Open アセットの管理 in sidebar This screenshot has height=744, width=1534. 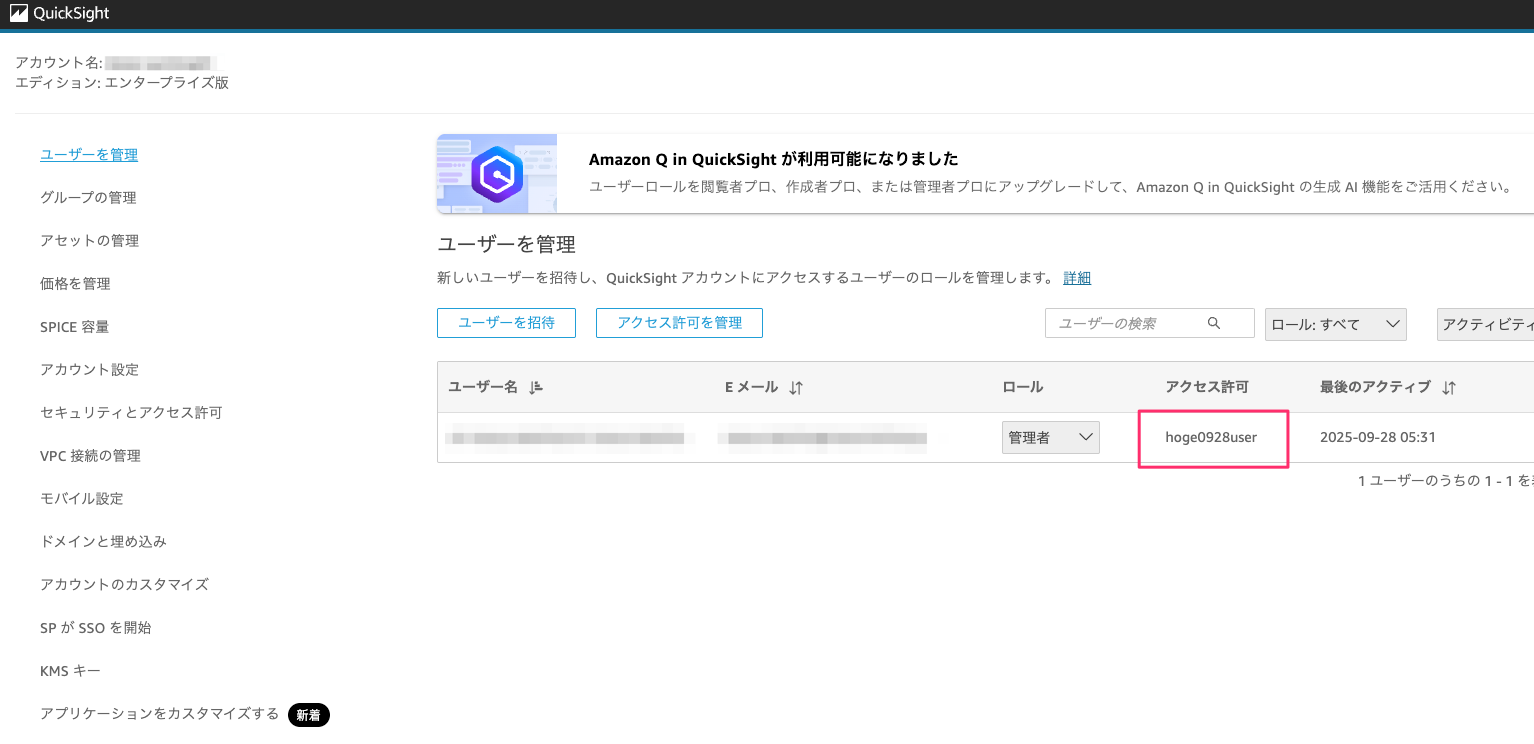pos(89,240)
